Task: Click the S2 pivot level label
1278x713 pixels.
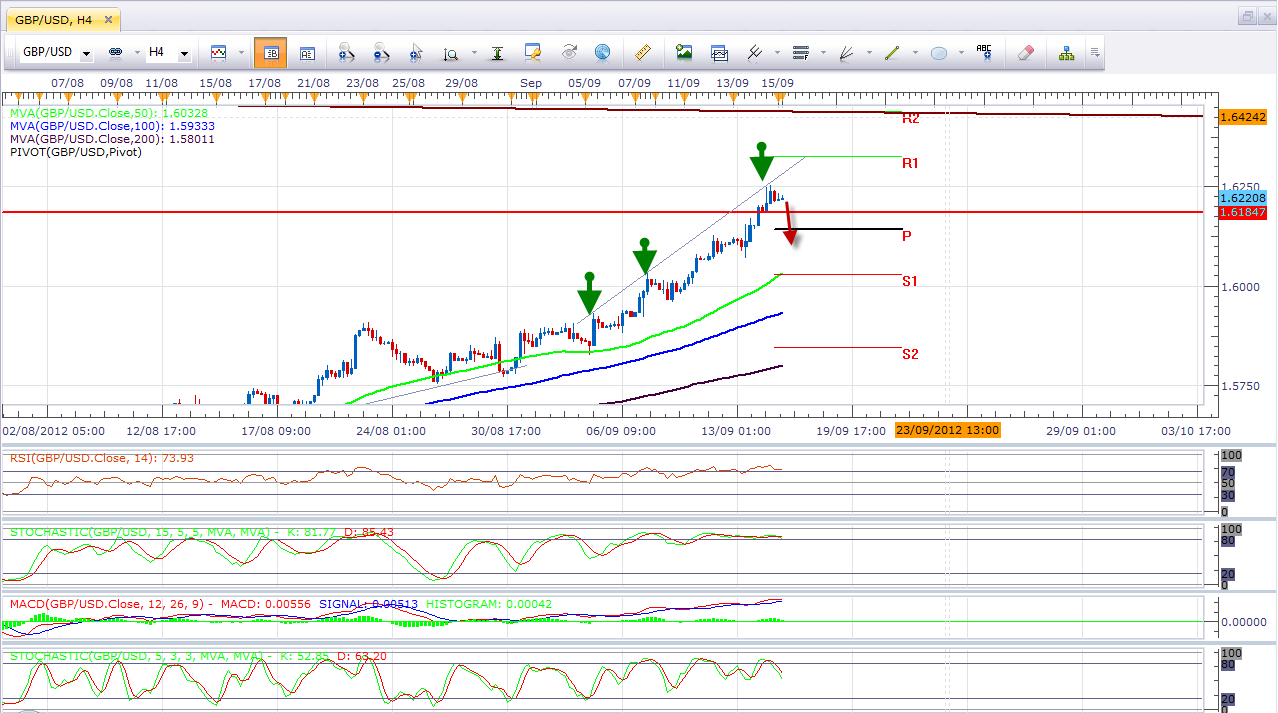Action: point(910,354)
